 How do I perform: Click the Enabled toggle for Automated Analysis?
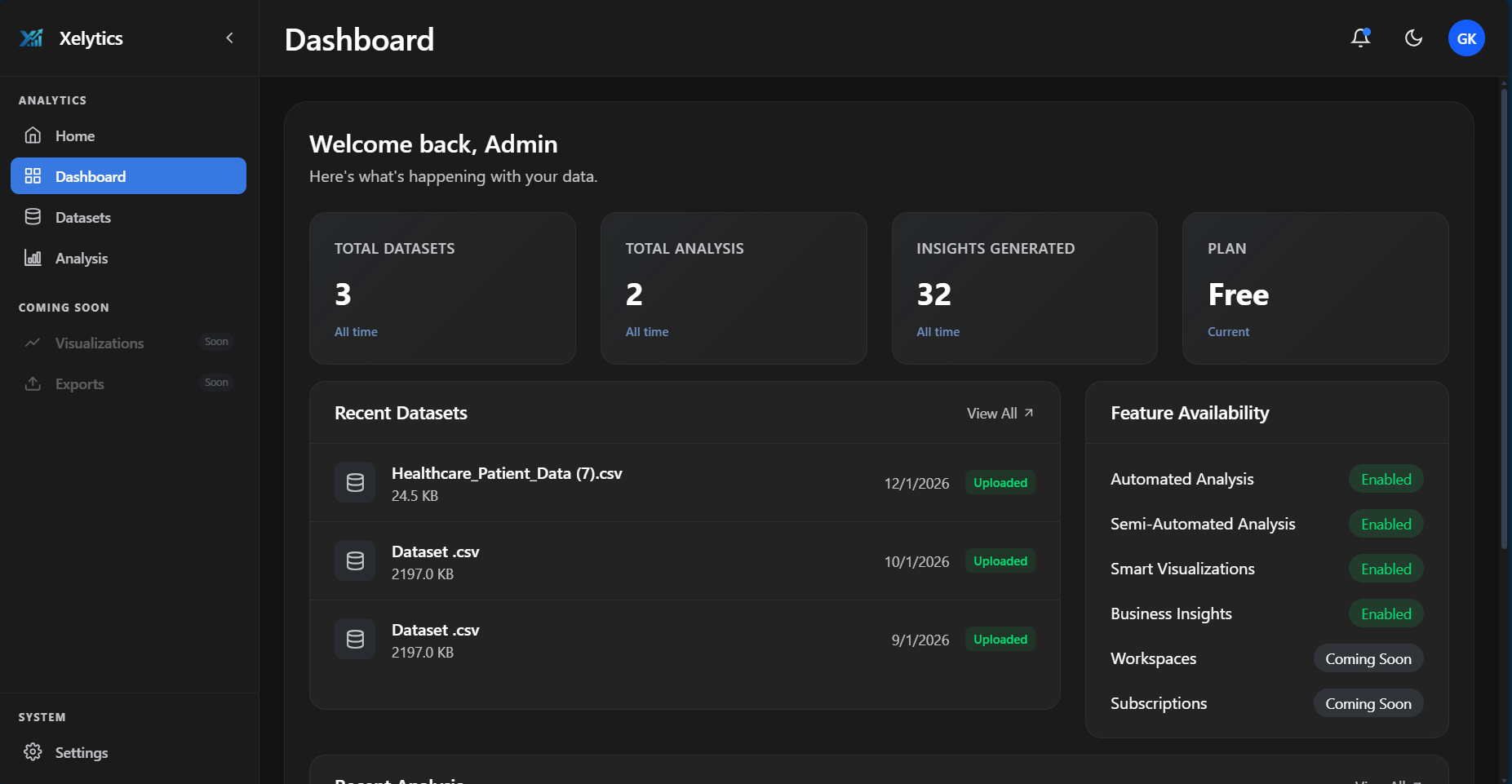tap(1386, 479)
